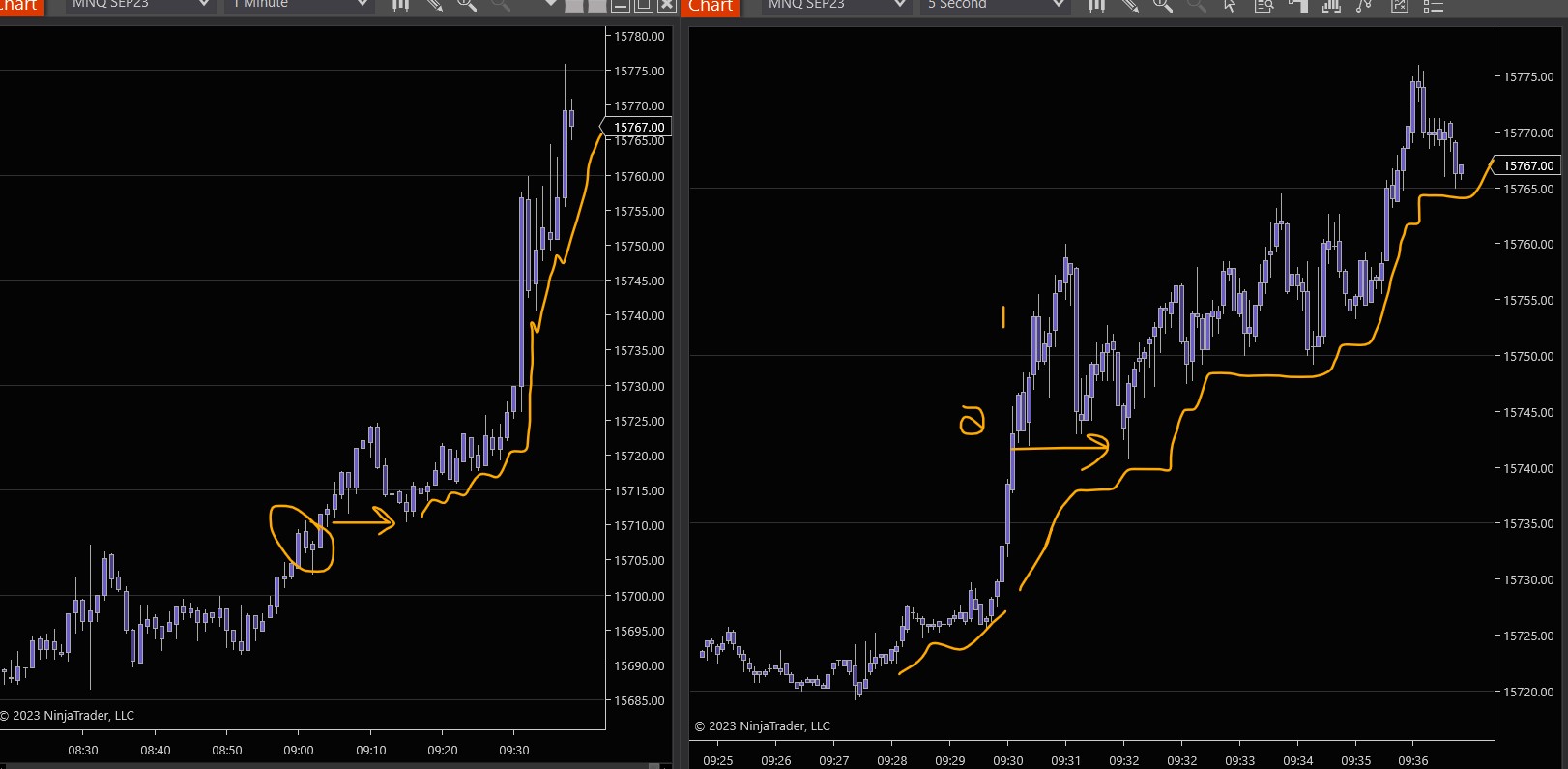Click 09:20 time label on 1 Minute chart
Screen dimensions: 1568x769
[x=443, y=751]
